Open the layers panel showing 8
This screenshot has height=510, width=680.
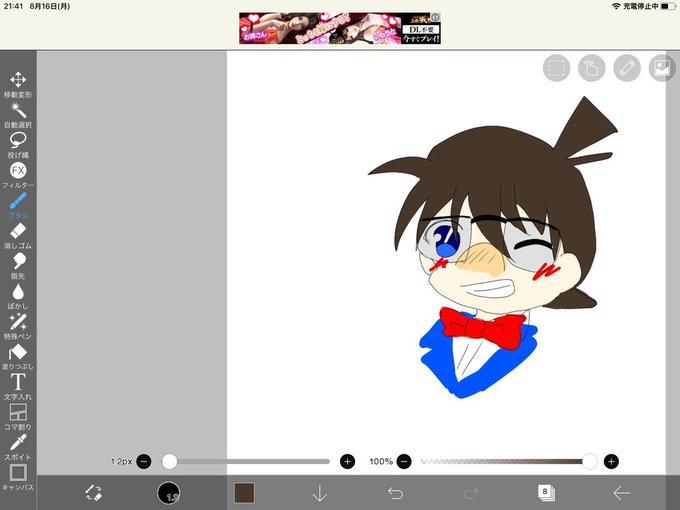click(546, 493)
